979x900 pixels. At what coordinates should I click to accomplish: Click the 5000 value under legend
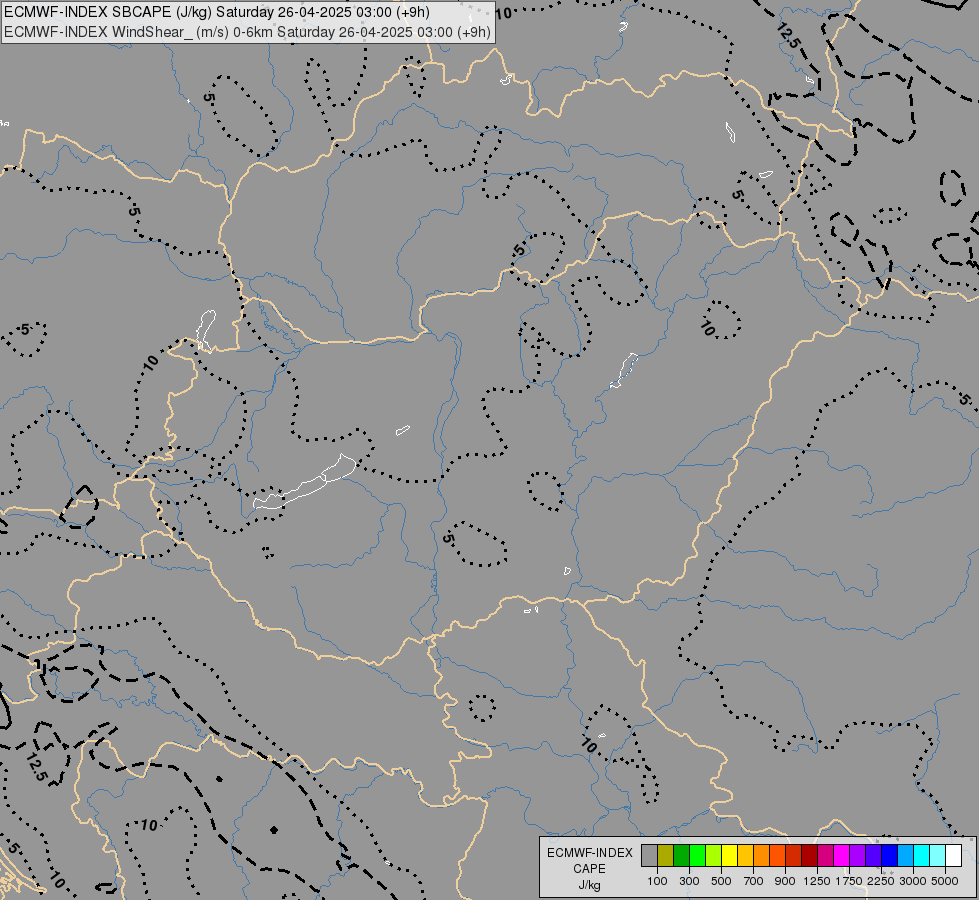click(x=945, y=881)
